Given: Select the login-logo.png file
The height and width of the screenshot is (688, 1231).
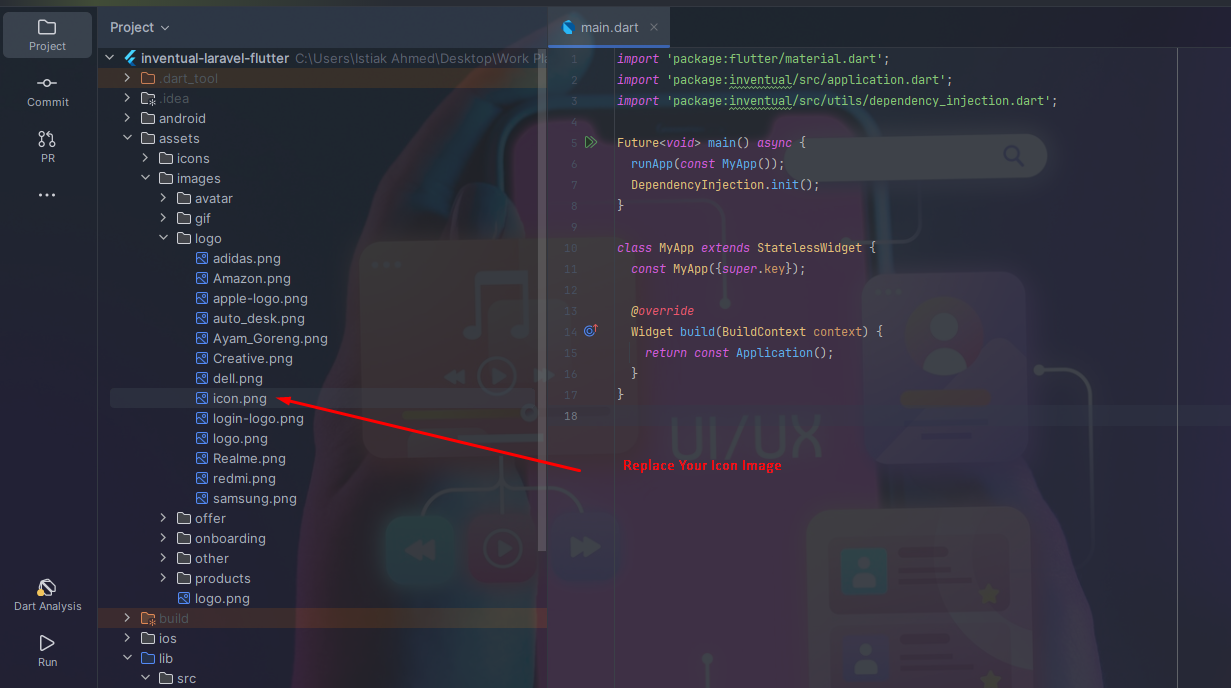Looking at the screenshot, I should pos(257,418).
